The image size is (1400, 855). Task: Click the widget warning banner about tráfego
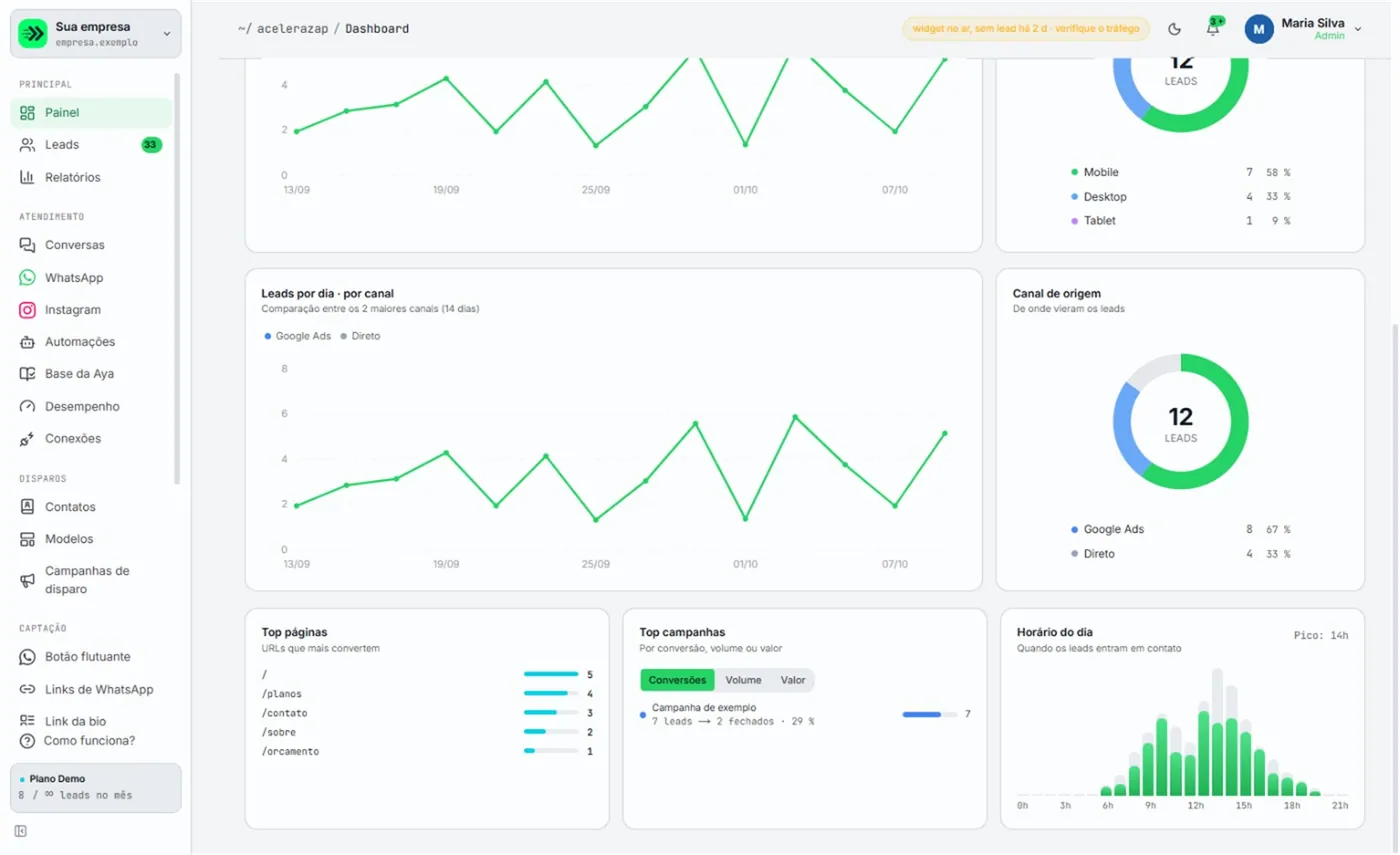tap(1025, 29)
